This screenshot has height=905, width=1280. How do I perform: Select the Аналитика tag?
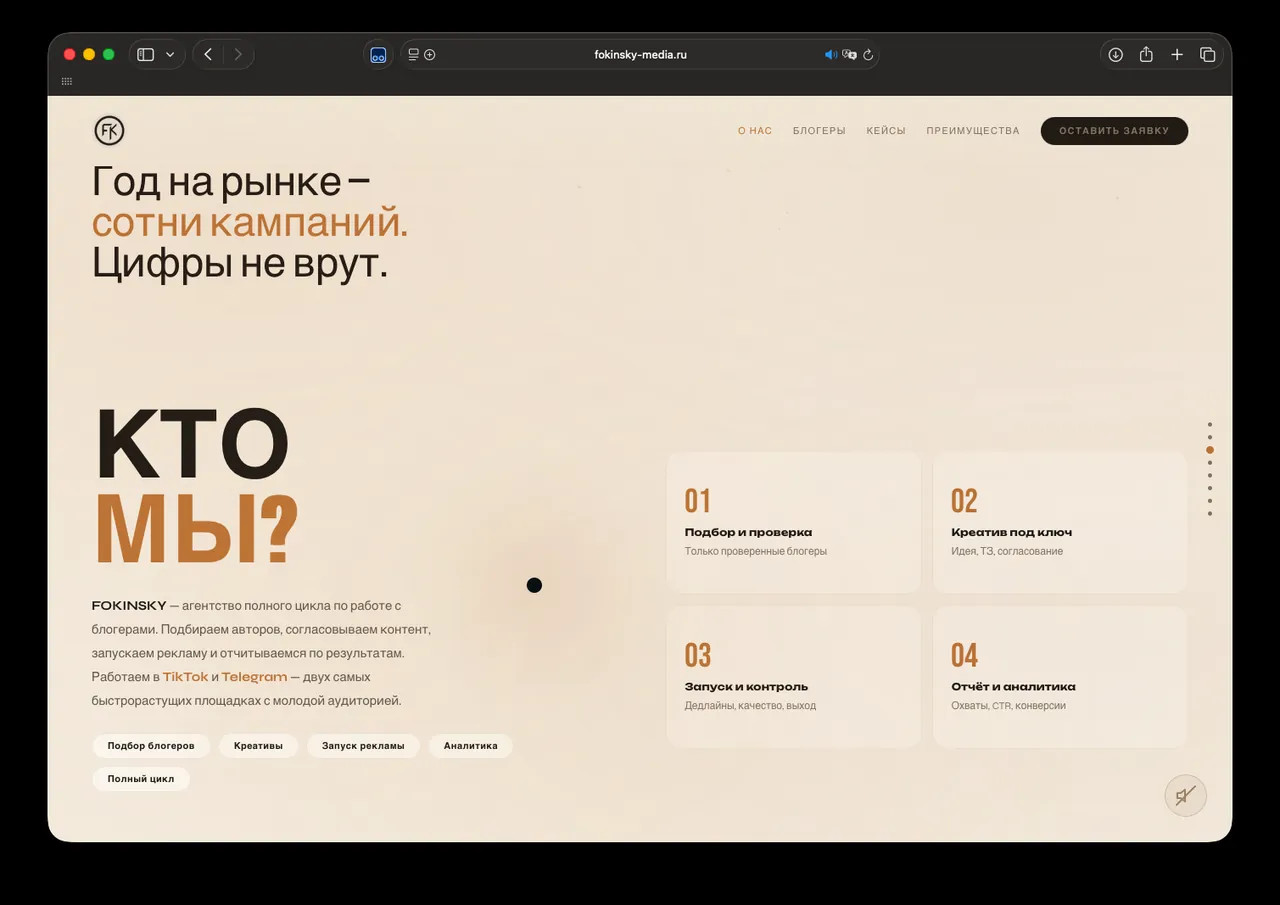[x=471, y=746]
